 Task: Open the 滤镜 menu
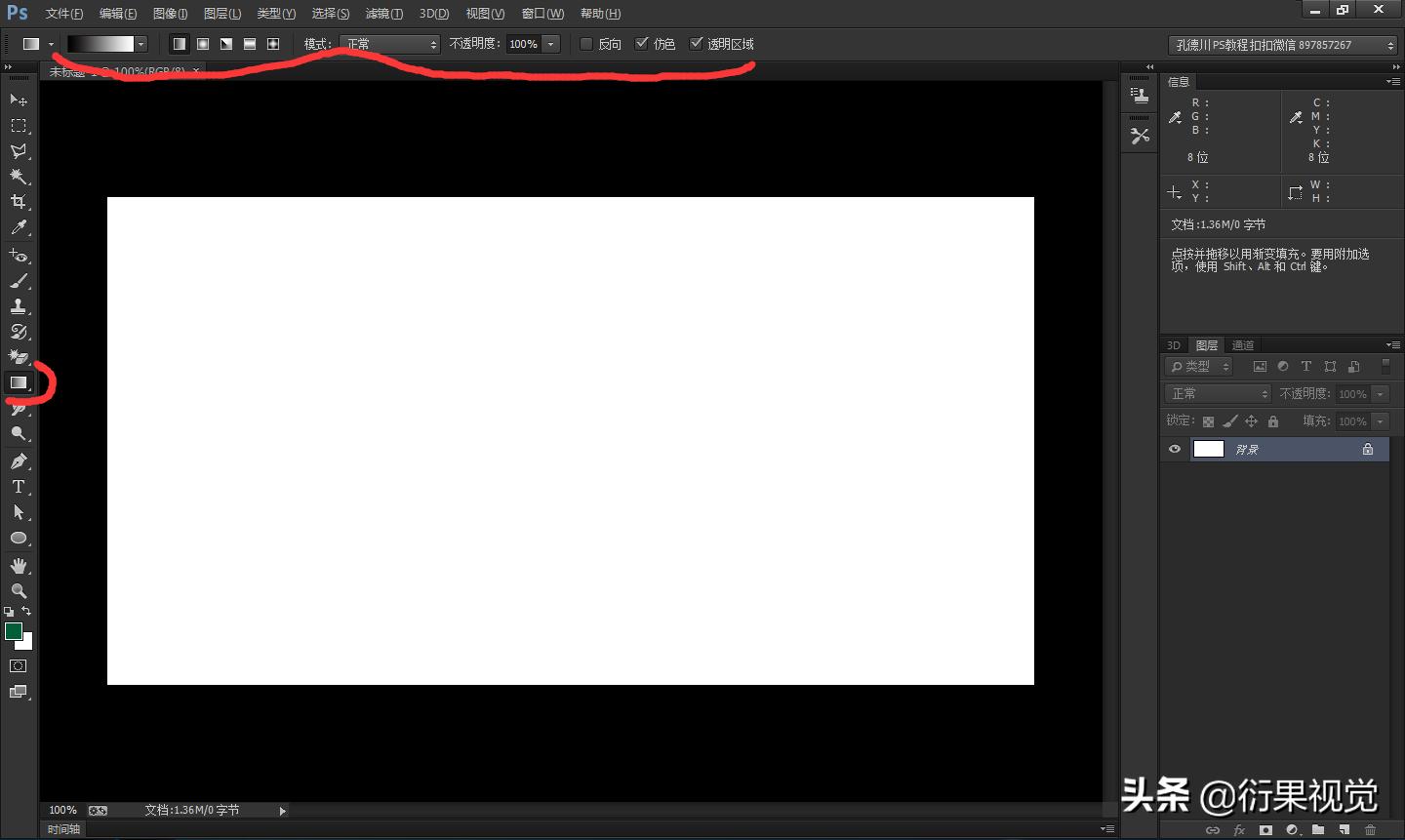click(x=383, y=13)
